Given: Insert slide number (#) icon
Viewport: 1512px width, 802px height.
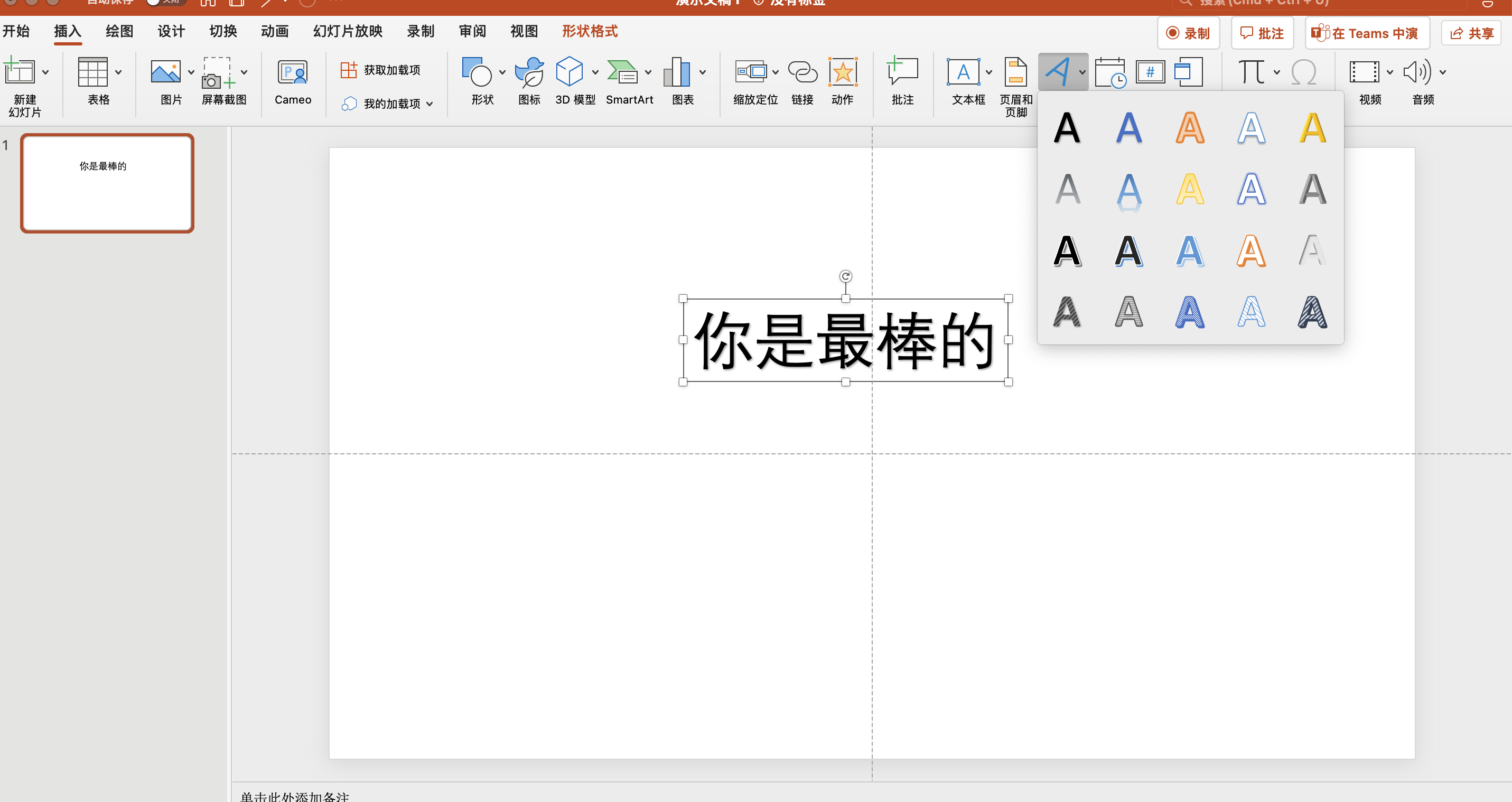Looking at the screenshot, I should (1150, 72).
